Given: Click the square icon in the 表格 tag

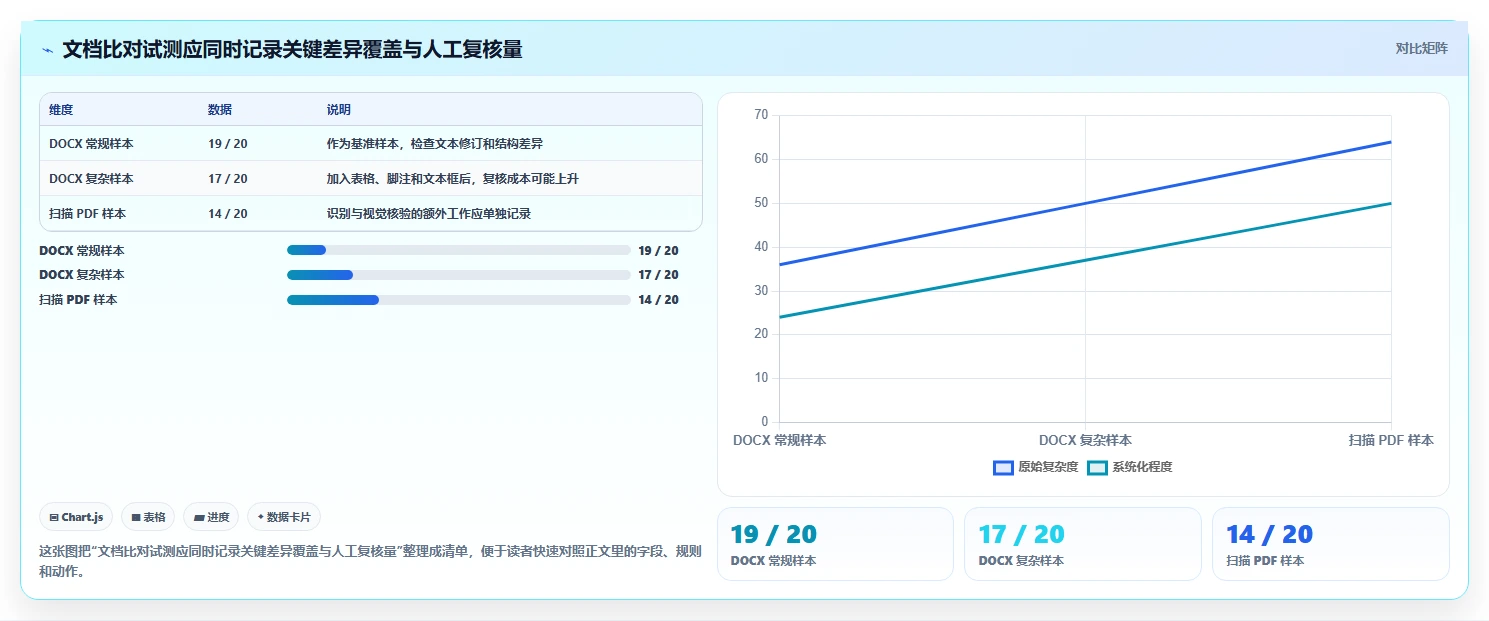Looking at the screenshot, I should coord(136,517).
